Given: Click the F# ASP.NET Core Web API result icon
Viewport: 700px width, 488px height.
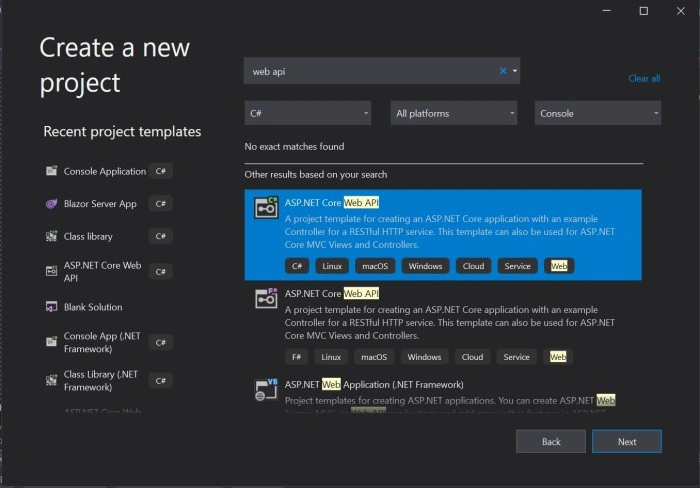Looking at the screenshot, I should point(266,298).
